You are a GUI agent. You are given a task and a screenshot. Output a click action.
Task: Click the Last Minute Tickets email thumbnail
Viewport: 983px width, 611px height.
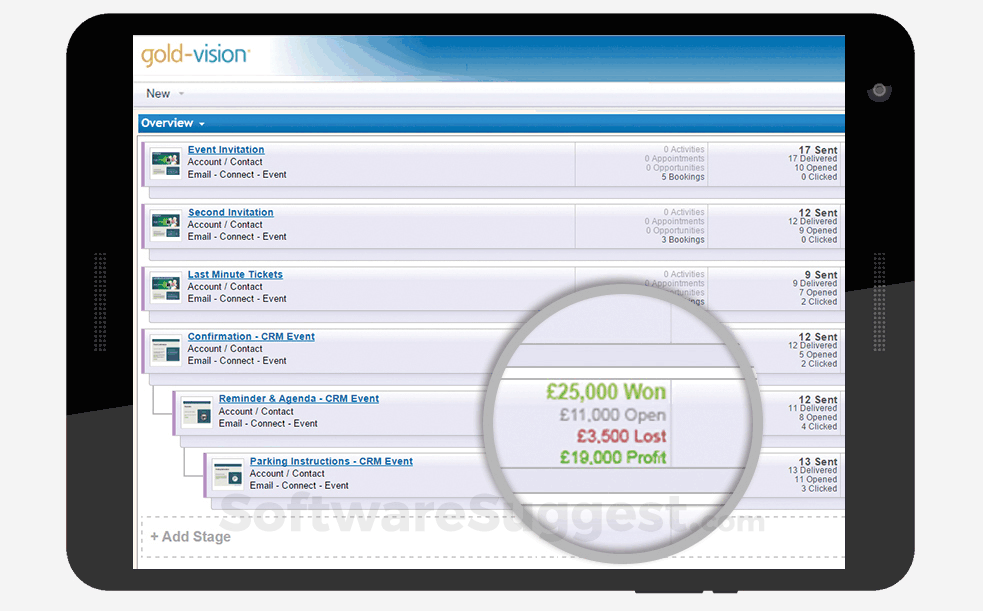(x=166, y=287)
